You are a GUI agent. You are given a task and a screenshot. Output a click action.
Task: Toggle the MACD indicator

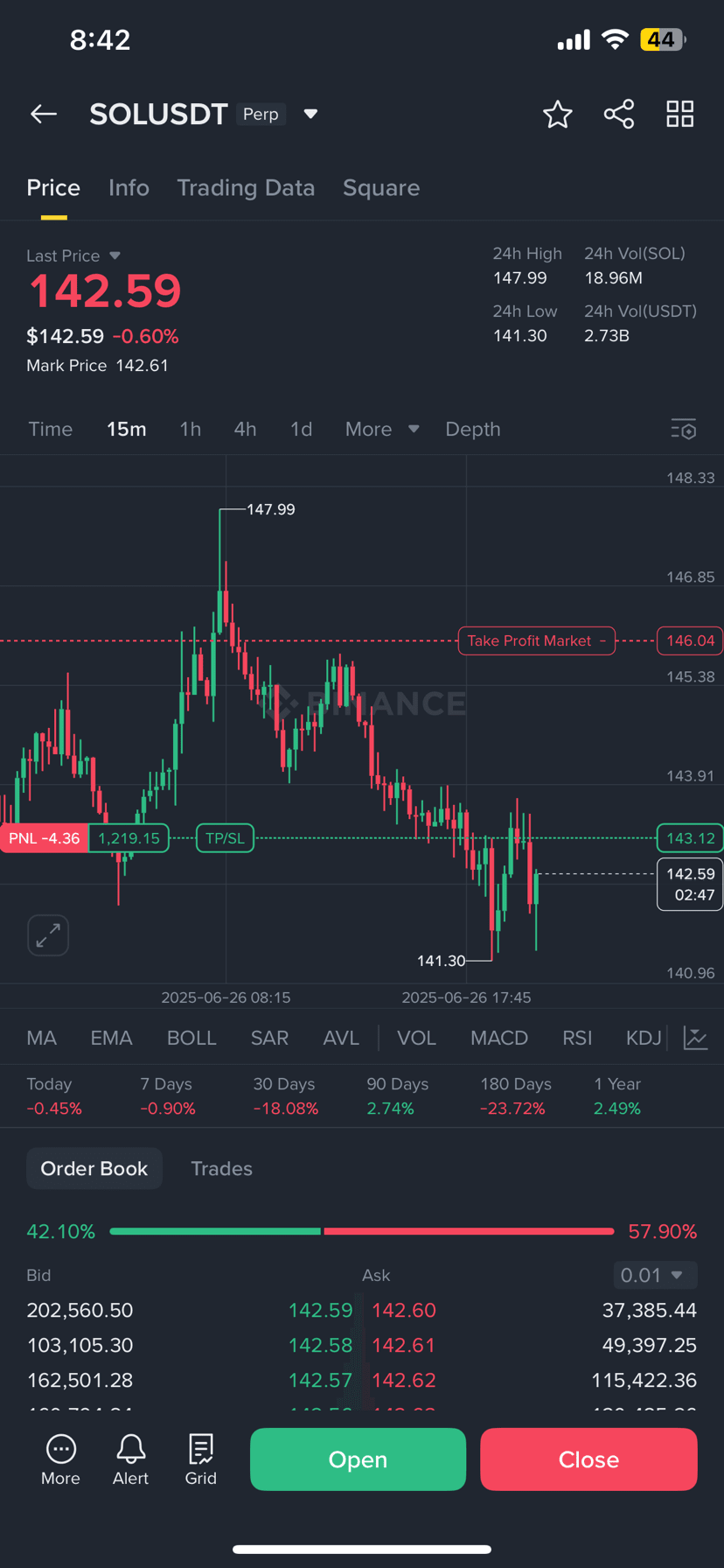(x=499, y=1039)
